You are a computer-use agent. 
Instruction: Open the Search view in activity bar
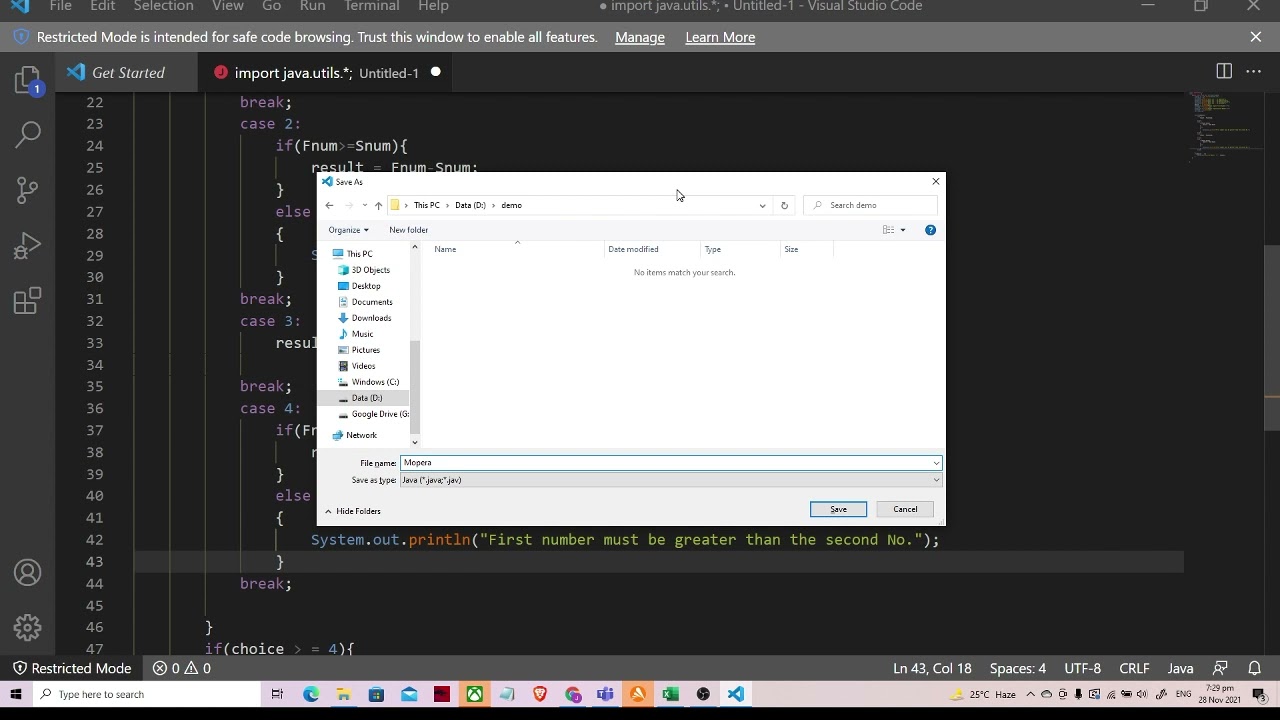[28, 133]
